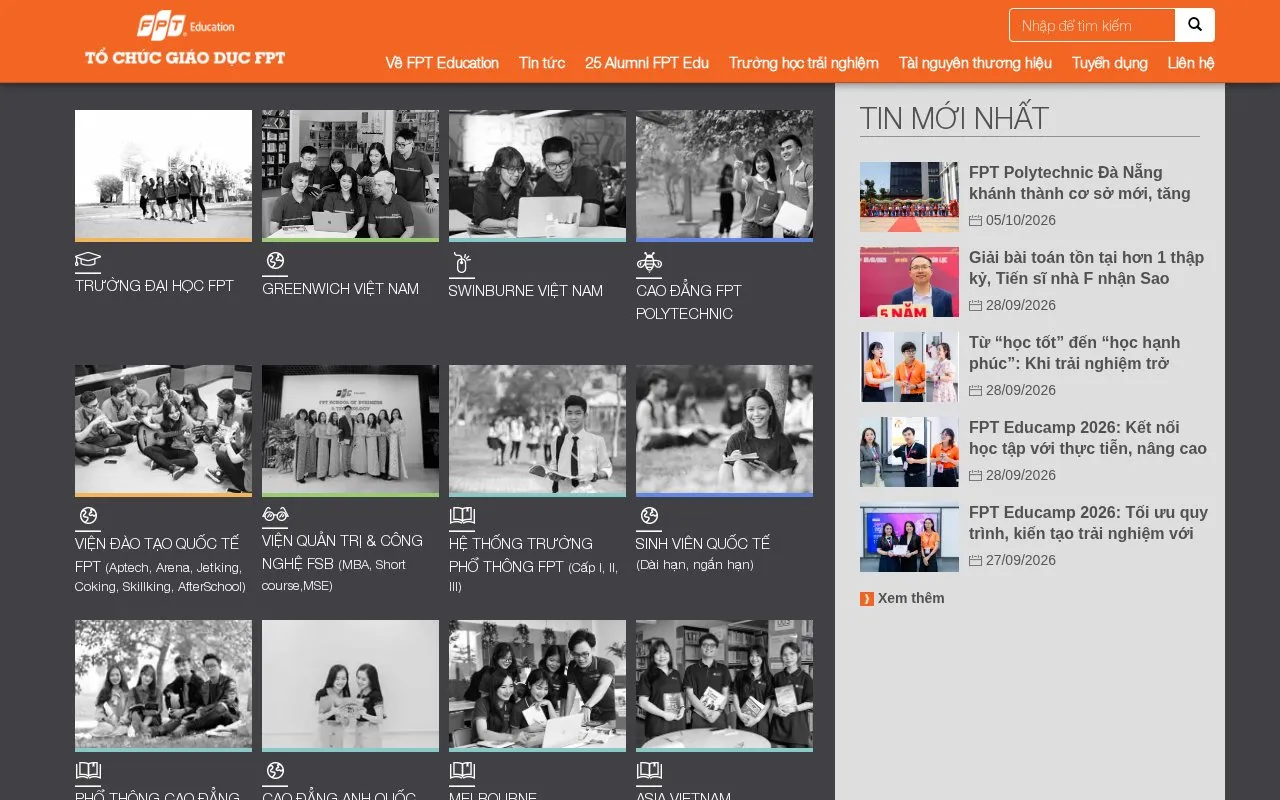The height and width of the screenshot is (800, 1280).
Task: Open the Liên hệ menu item
Action: 1191,63
